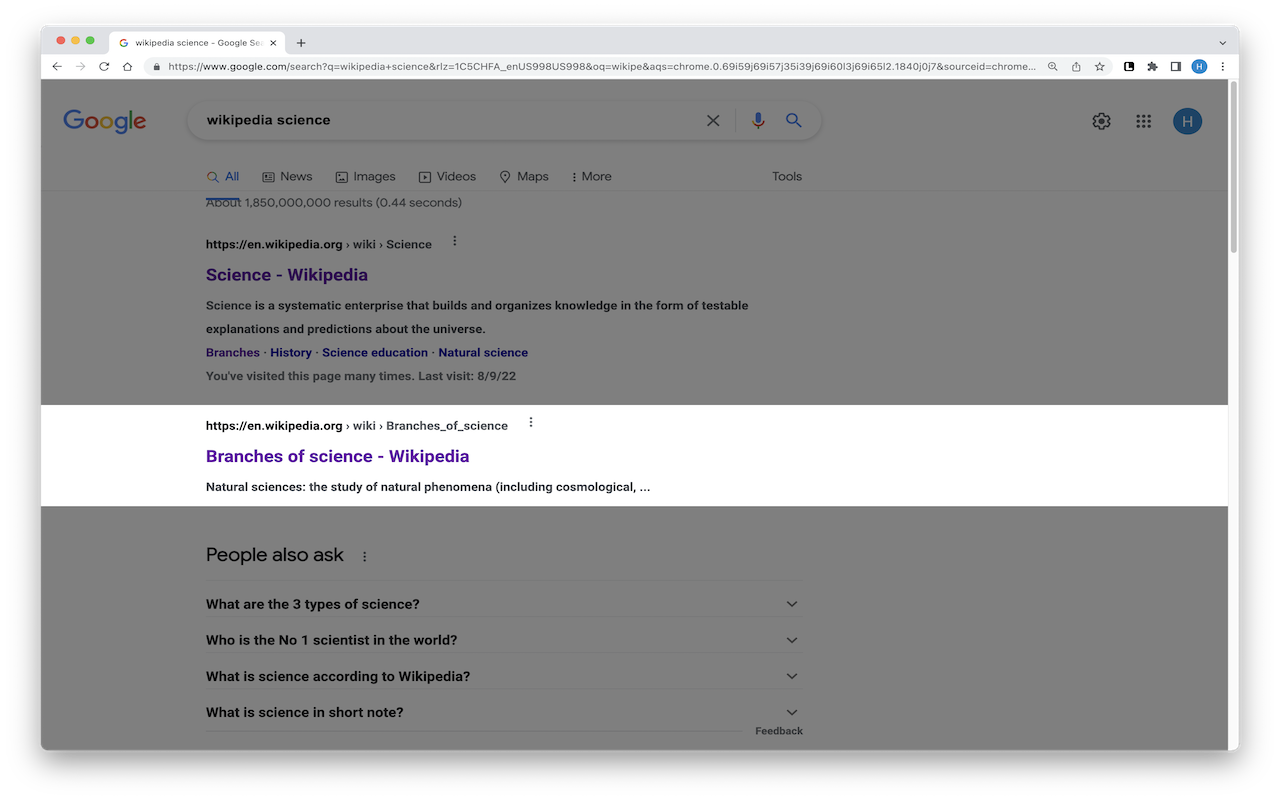The image size is (1280, 800).
Task: Select the user profile avatar H
Action: click(x=1187, y=120)
